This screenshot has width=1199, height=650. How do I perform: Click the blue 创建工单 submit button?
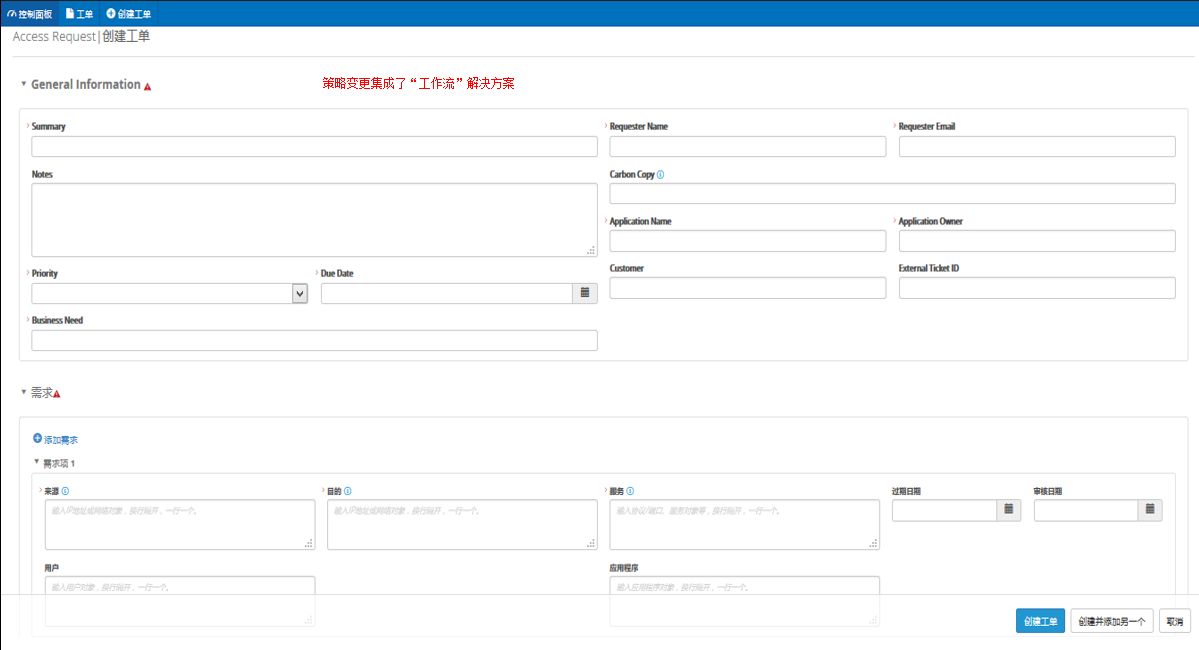click(1040, 621)
